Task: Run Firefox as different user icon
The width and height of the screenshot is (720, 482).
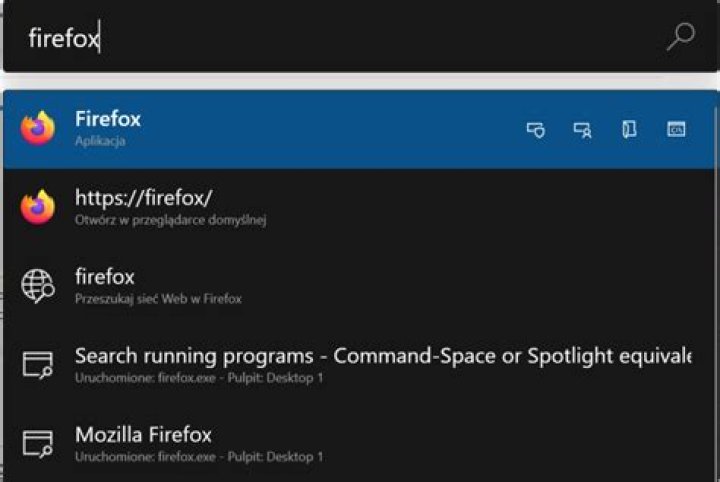Action: pos(583,130)
